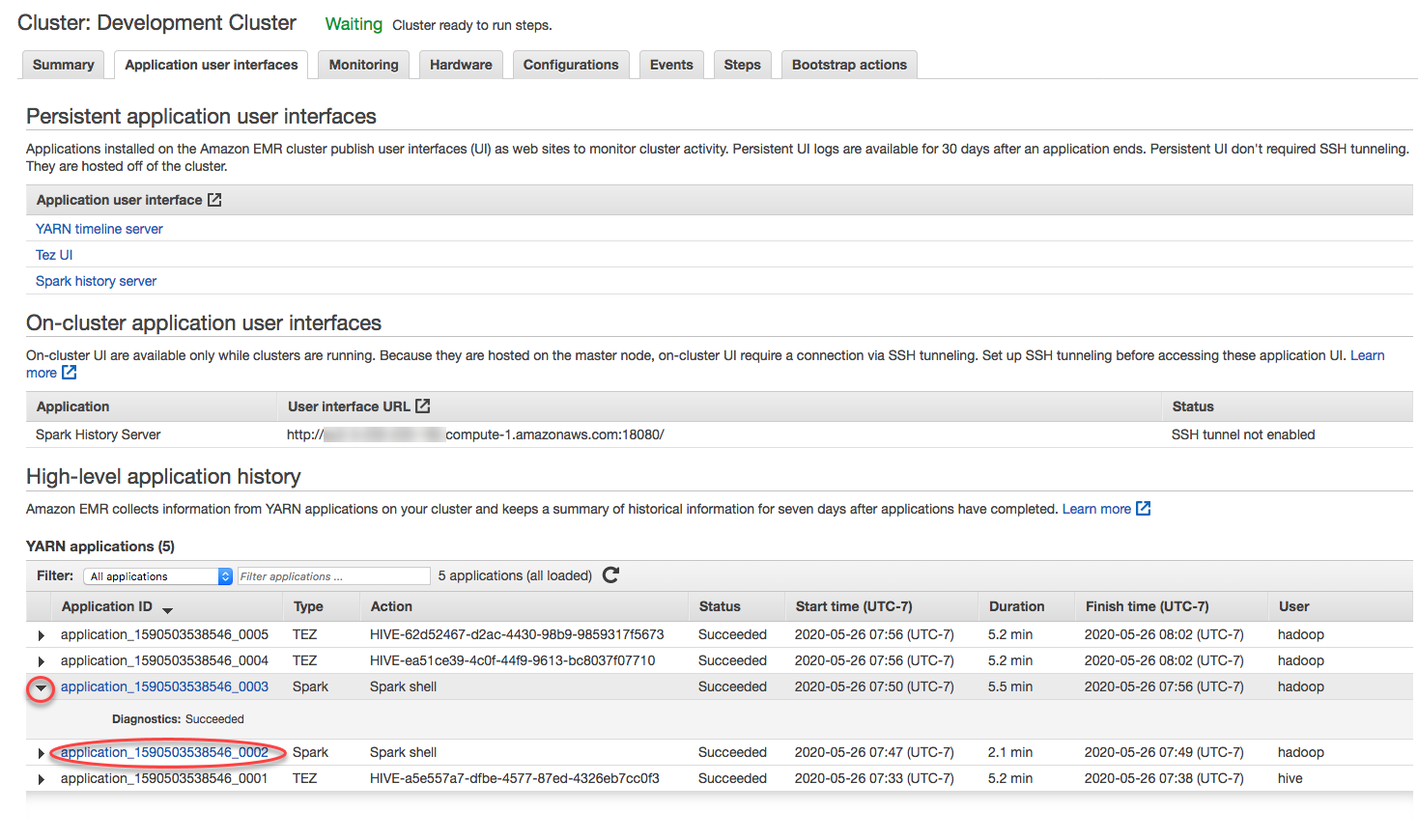Open the All applications filter dropdown
Screen dimensions: 1418x840
[158, 576]
